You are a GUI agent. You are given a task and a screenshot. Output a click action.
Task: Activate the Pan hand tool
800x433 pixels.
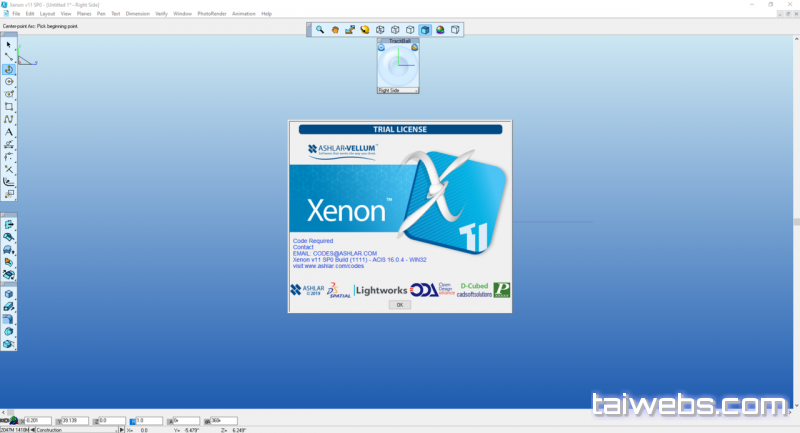point(335,30)
